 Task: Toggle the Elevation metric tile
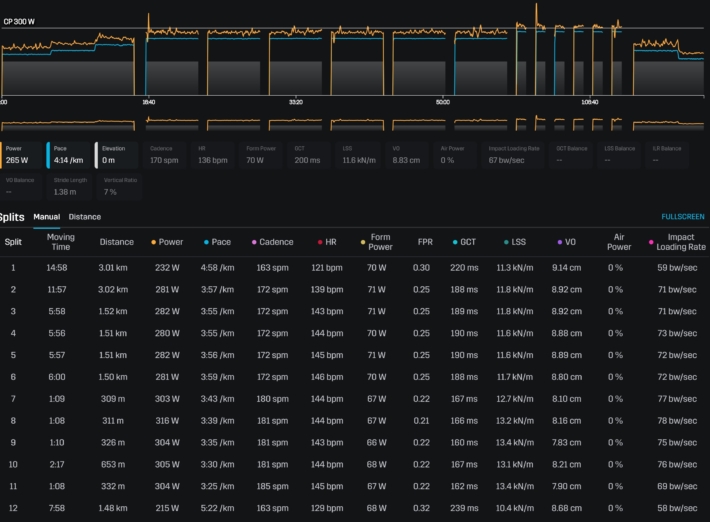[118, 154]
